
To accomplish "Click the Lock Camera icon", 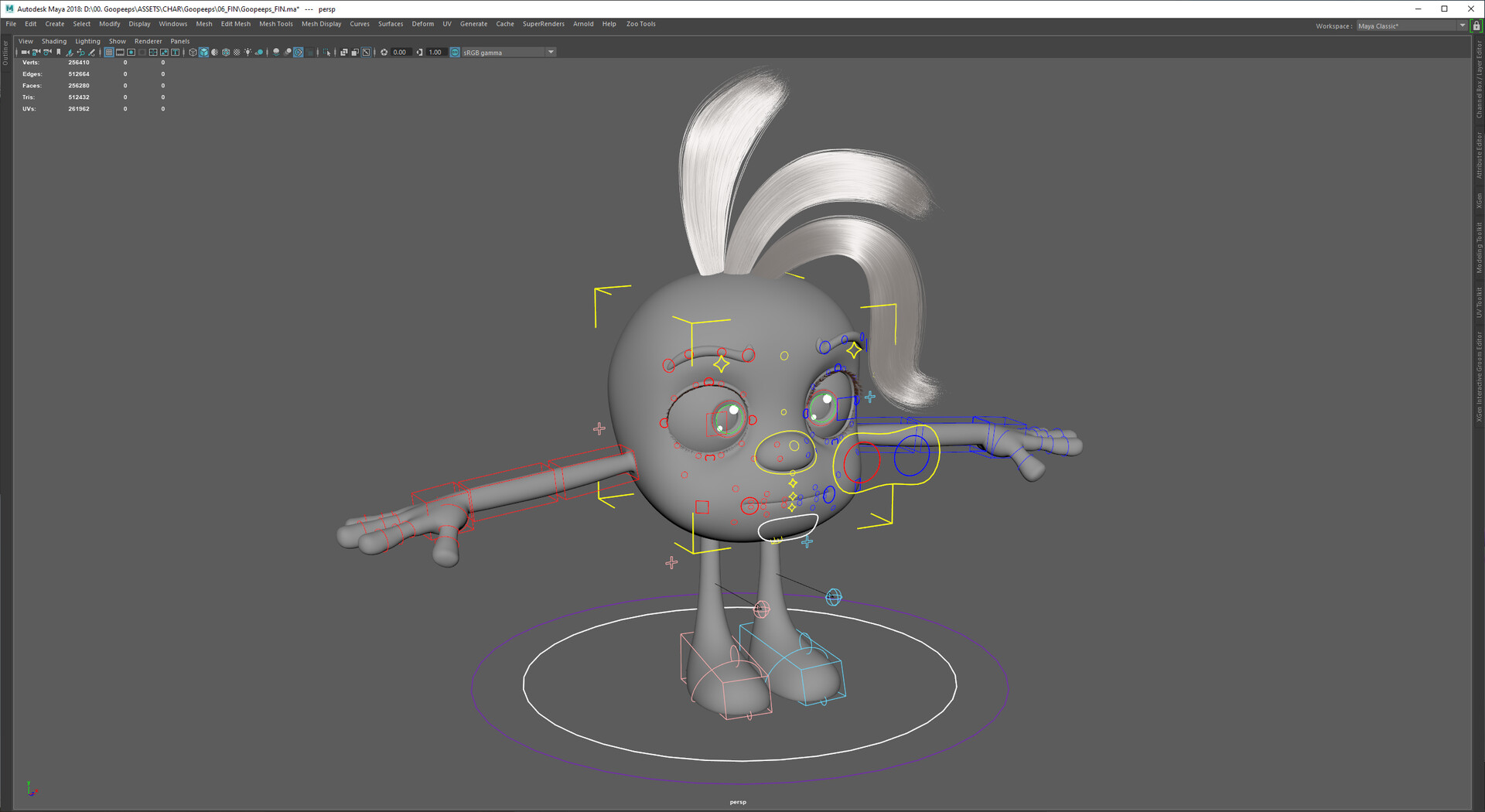I will (x=36, y=52).
